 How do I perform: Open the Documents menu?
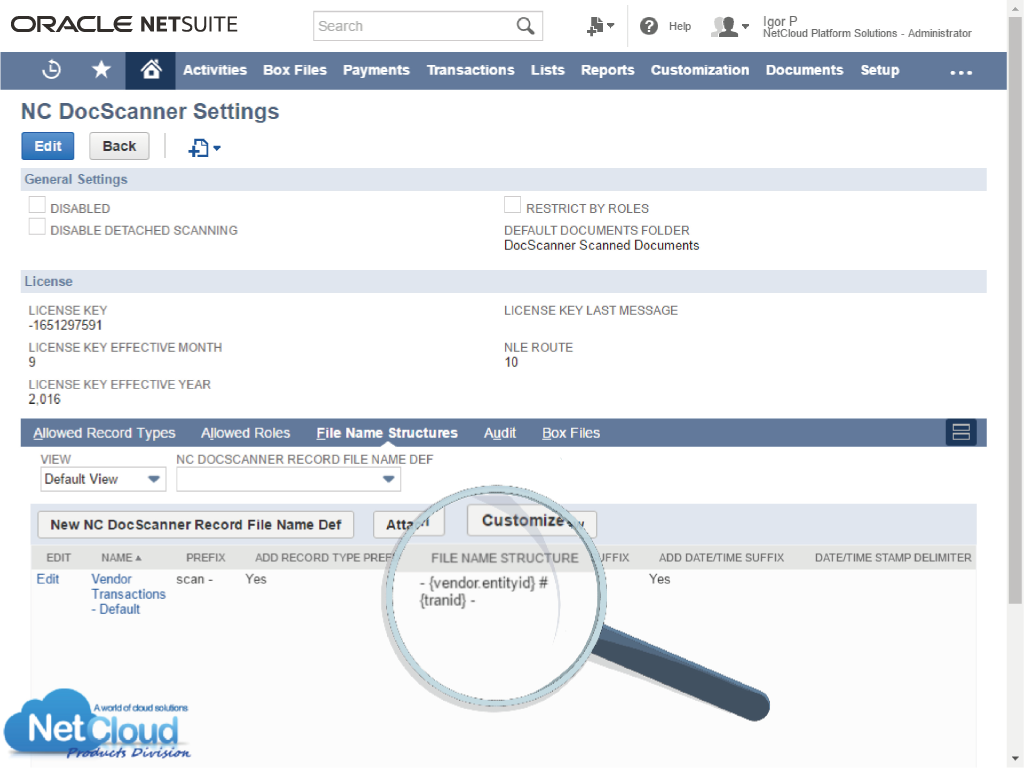(804, 70)
